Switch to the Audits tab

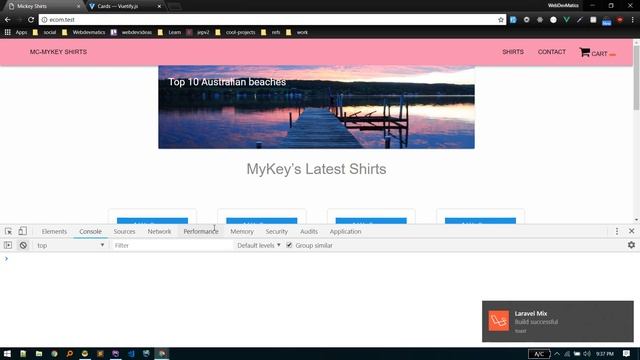pyautogui.click(x=309, y=231)
